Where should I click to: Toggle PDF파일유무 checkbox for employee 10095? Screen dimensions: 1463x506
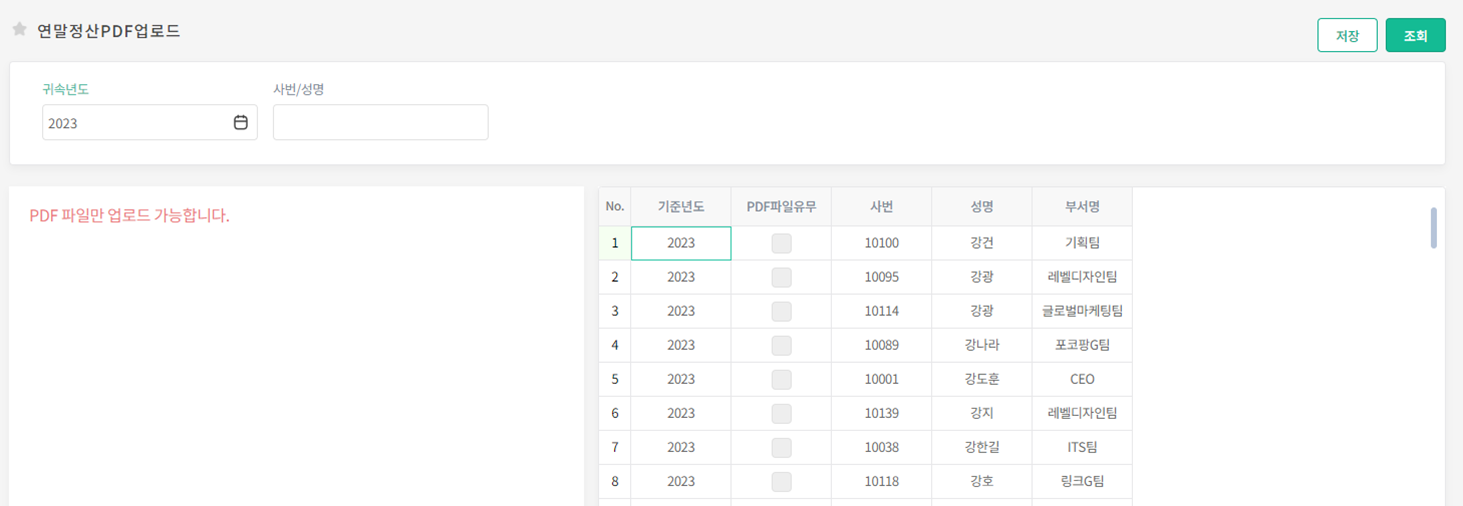click(x=781, y=277)
